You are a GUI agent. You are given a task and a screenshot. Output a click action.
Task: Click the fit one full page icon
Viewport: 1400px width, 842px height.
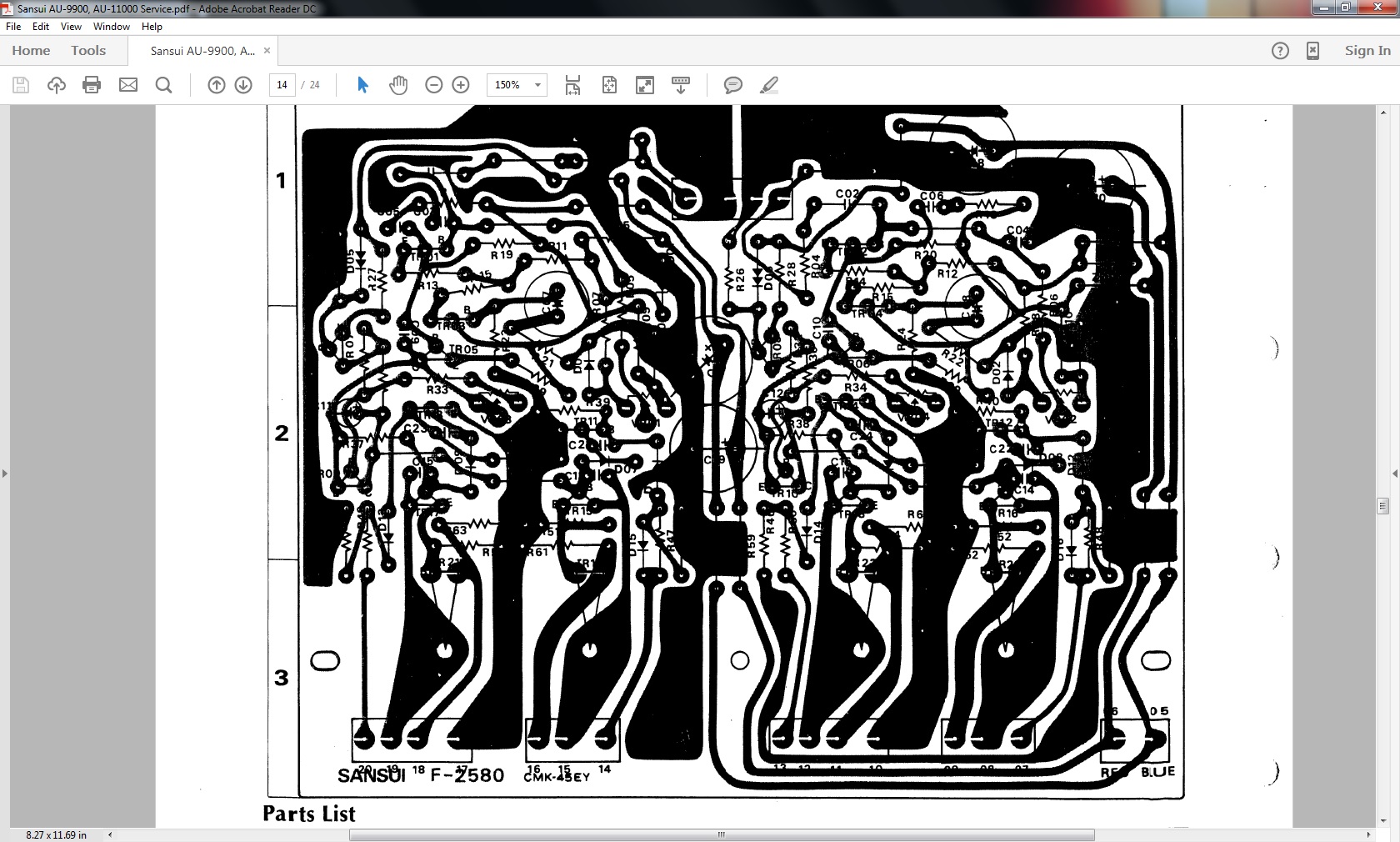click(609, 85)
